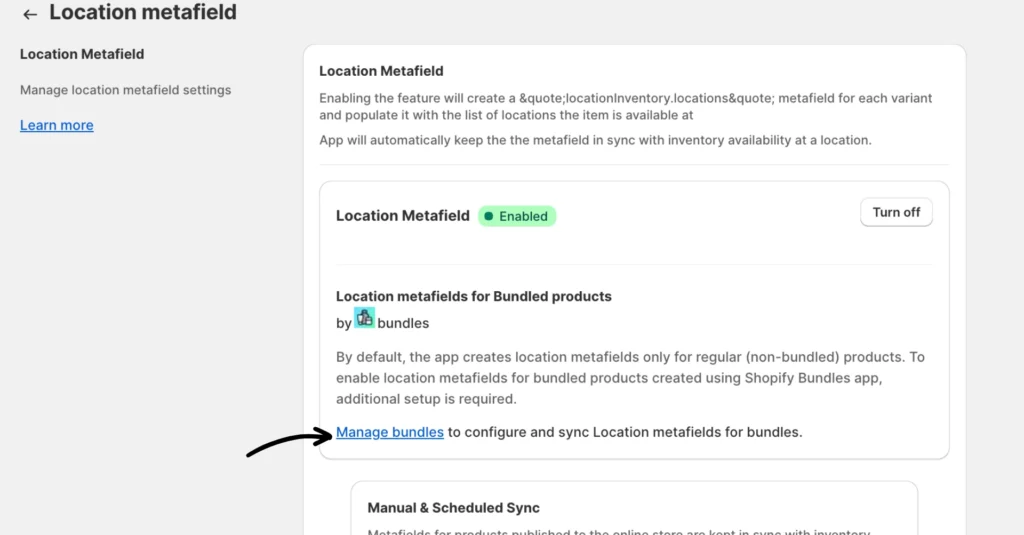Click the green dot in the Enabled badge
This screenshot has width=1024, height=535.
488,216
